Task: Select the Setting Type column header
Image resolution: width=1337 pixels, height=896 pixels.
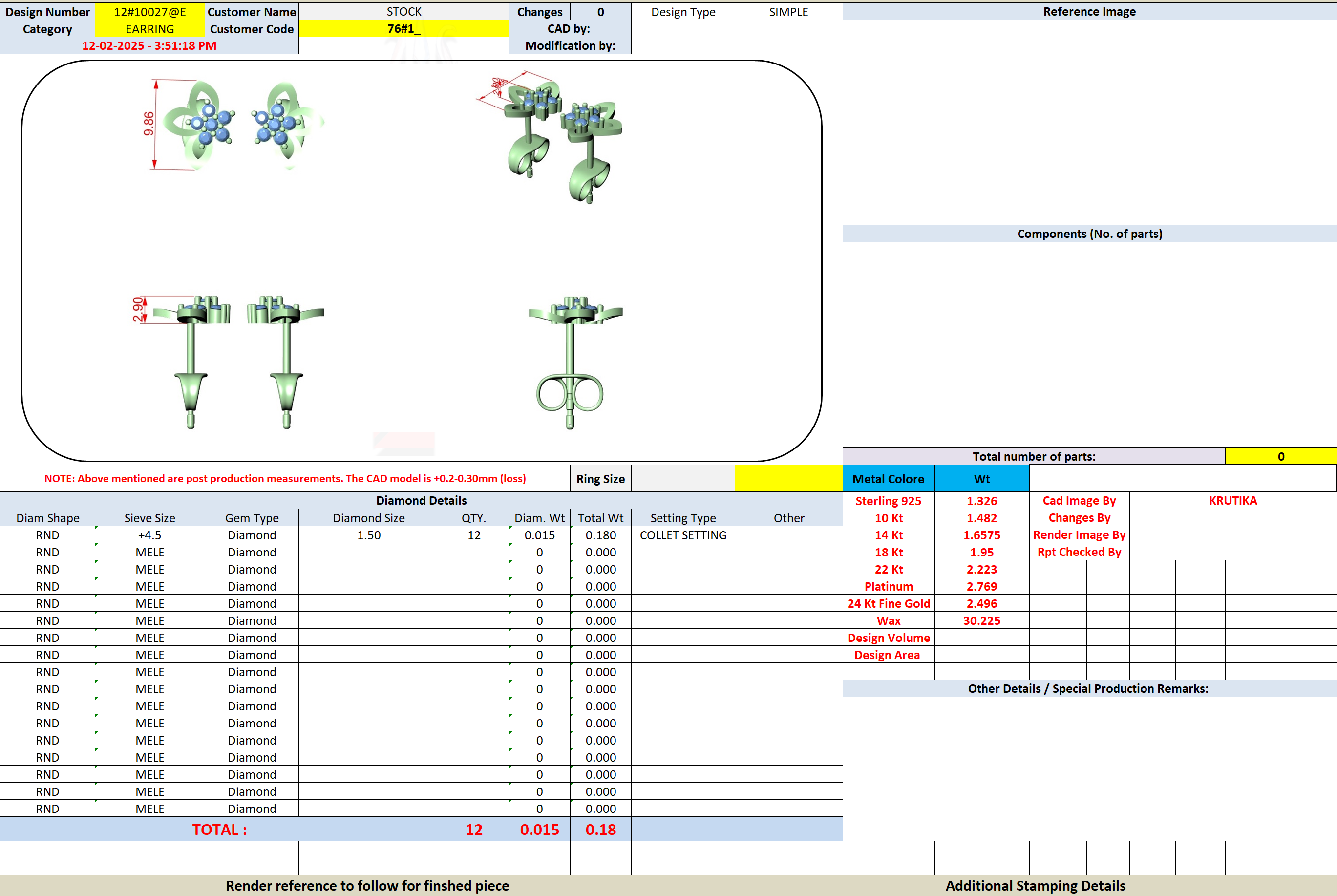Action: click(x=683, y=518)
